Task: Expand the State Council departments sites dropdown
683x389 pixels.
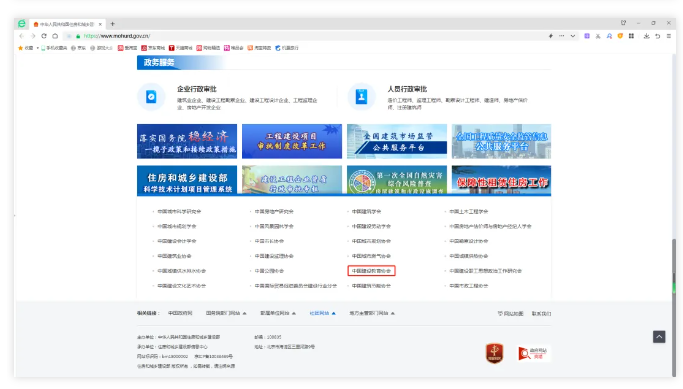Action: 226,313
